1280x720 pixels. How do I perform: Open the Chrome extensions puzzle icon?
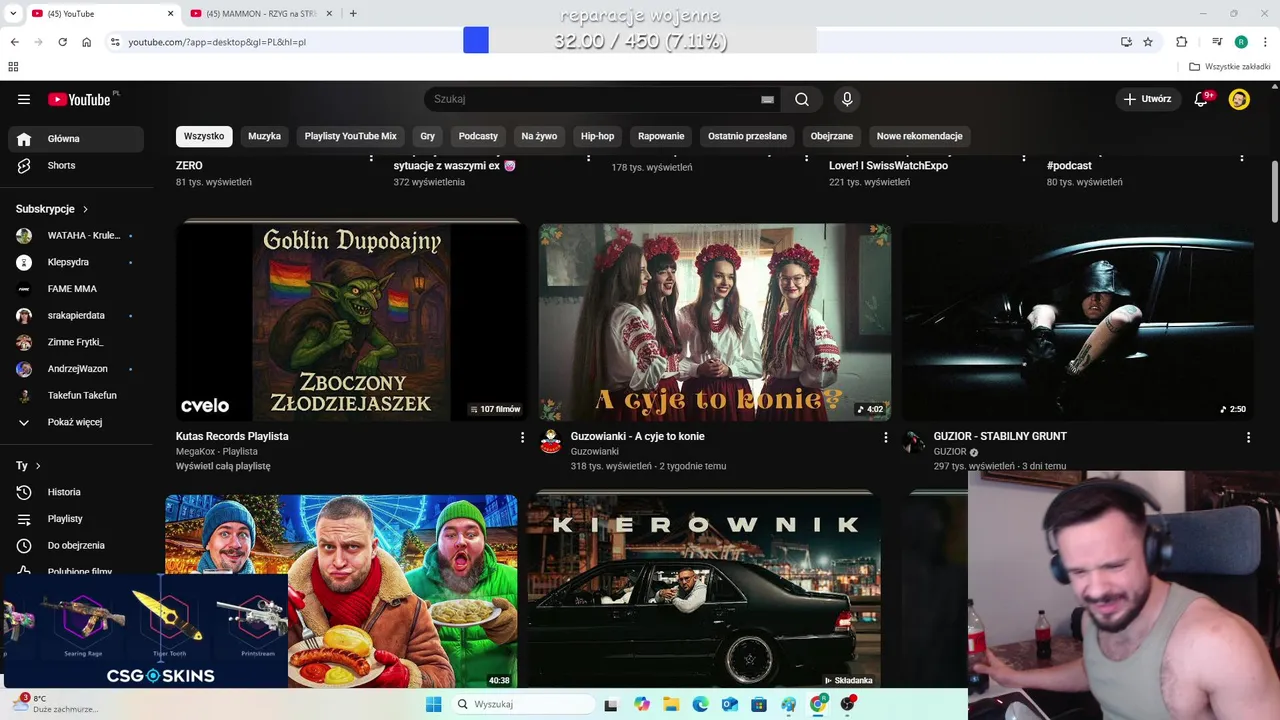tap(1182, 42)
